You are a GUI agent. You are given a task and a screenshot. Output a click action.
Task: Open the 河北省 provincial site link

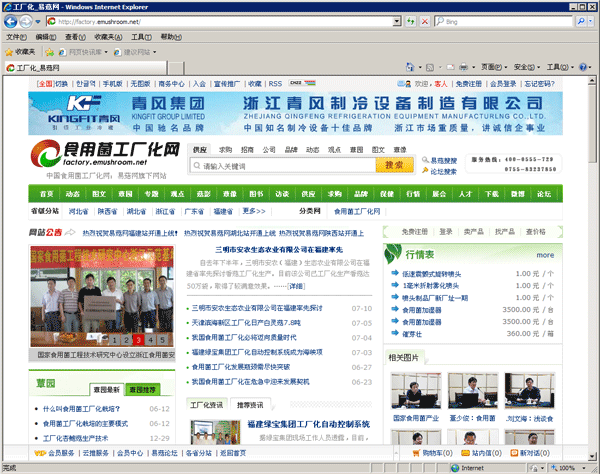pos(79,211)
